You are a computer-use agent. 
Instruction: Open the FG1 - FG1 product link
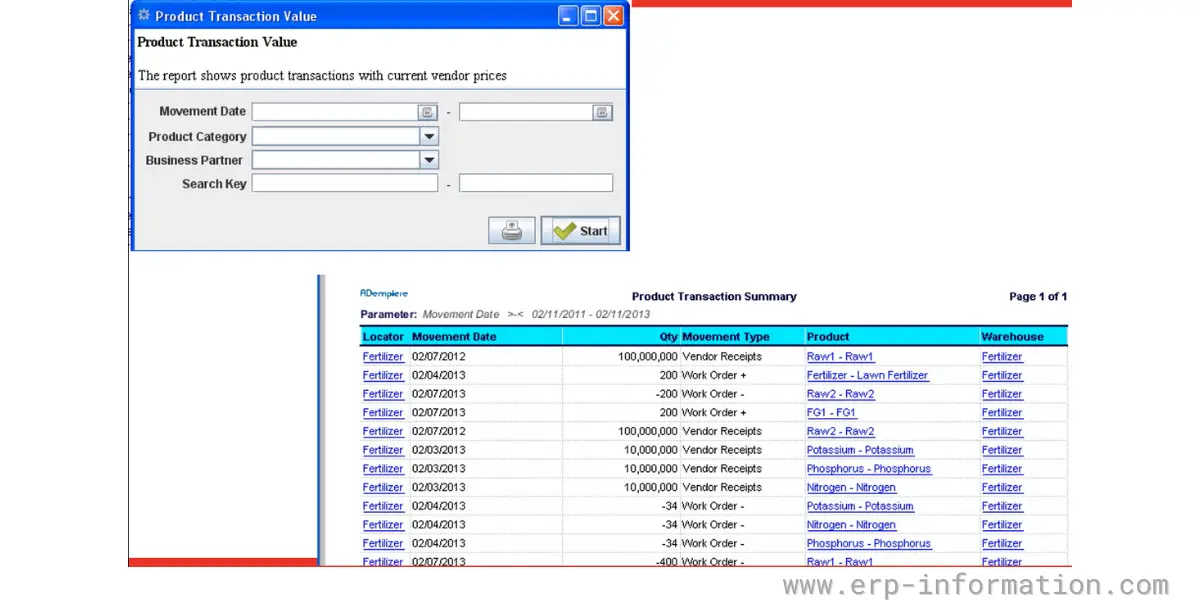tap(832, 413)
